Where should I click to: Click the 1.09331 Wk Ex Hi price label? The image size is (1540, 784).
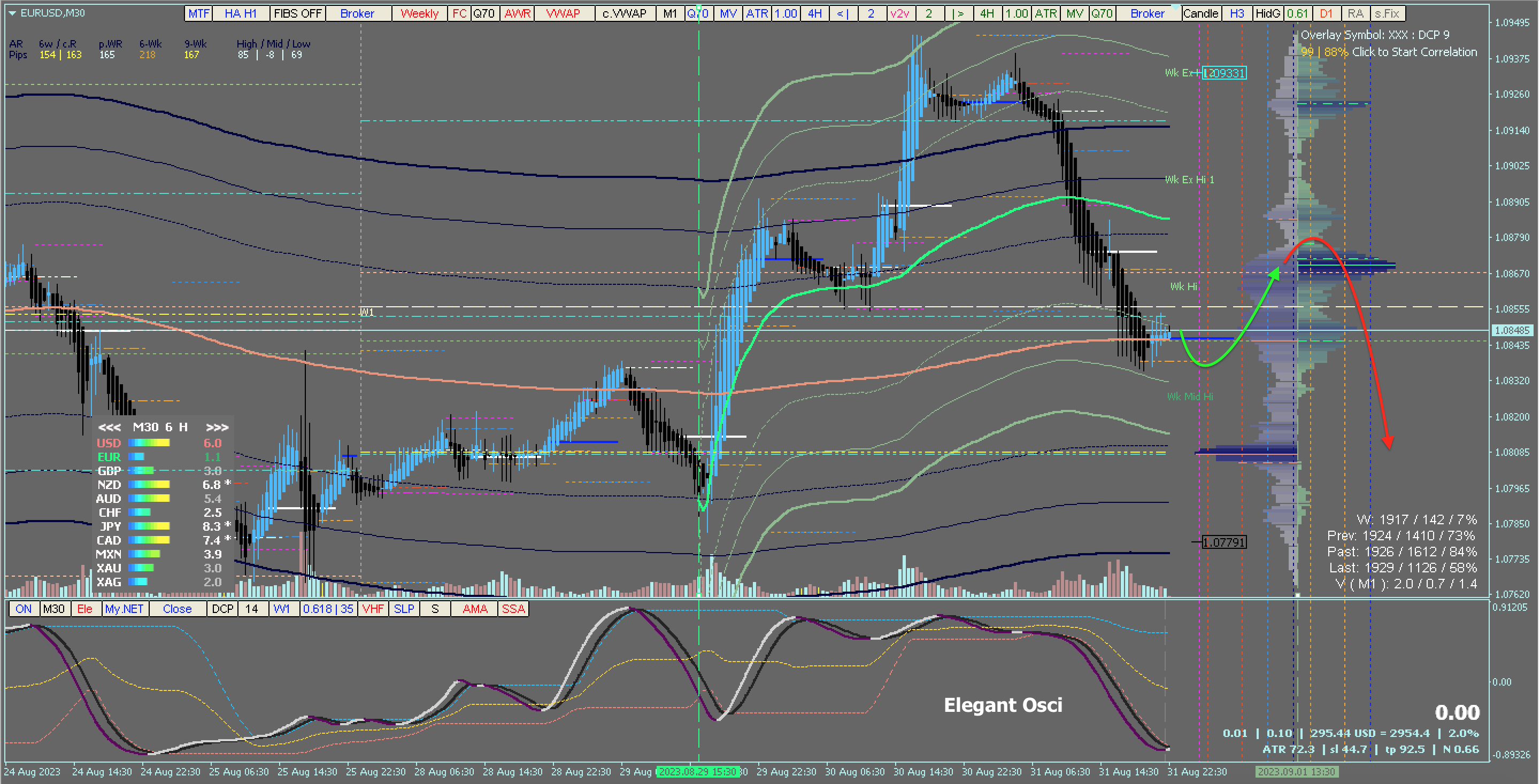1225,73
